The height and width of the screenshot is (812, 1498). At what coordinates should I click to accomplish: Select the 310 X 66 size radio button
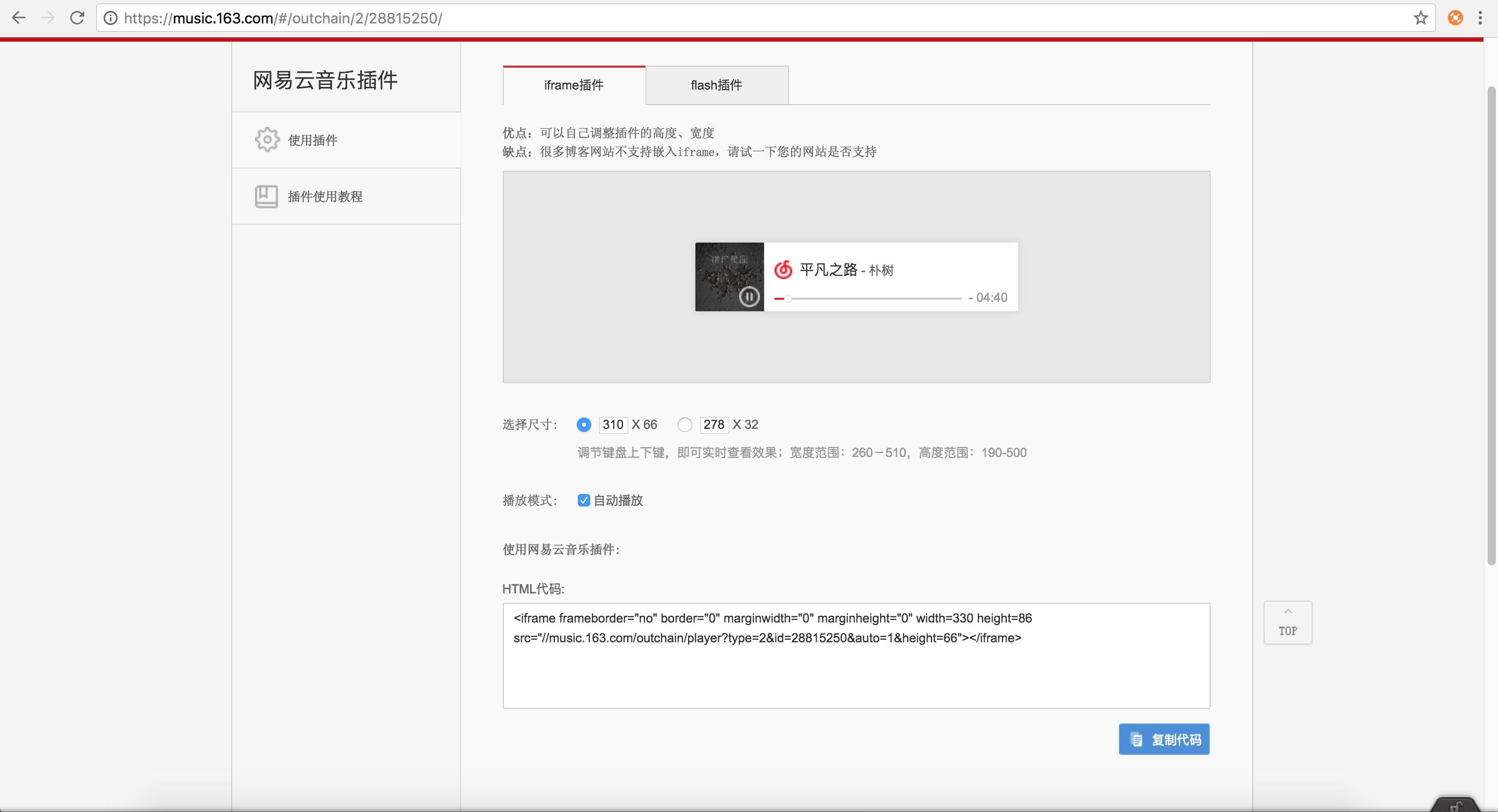[x=584, y=425]
